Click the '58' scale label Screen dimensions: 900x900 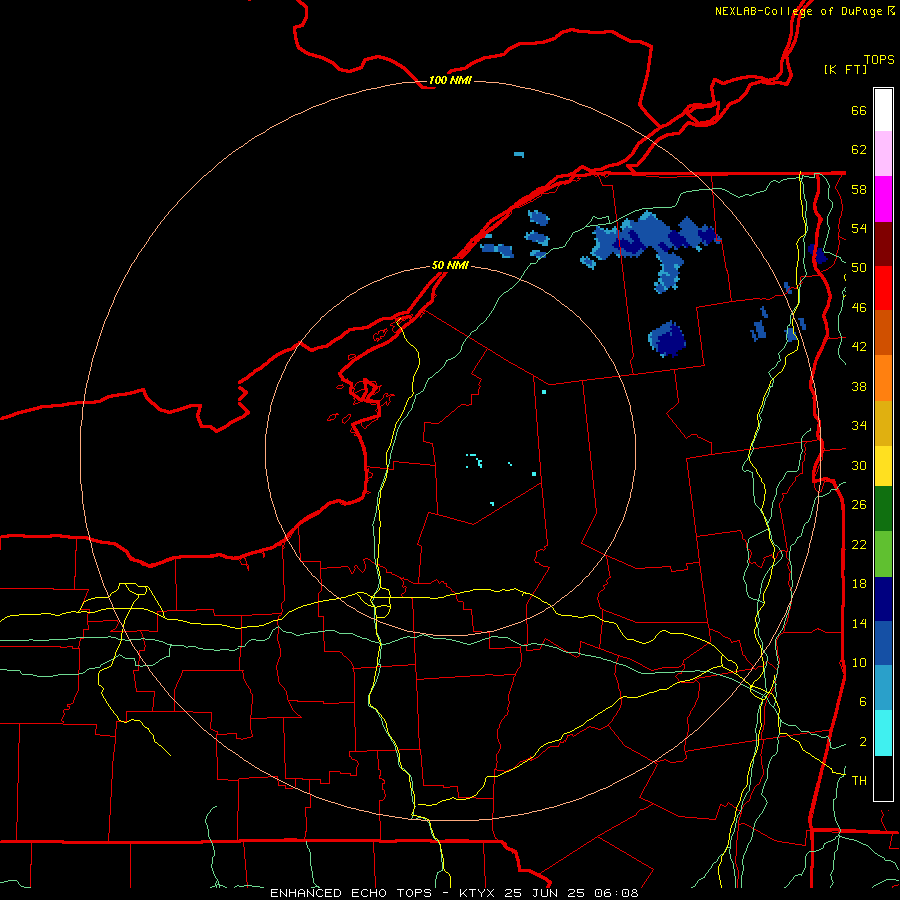coord(859,189)
